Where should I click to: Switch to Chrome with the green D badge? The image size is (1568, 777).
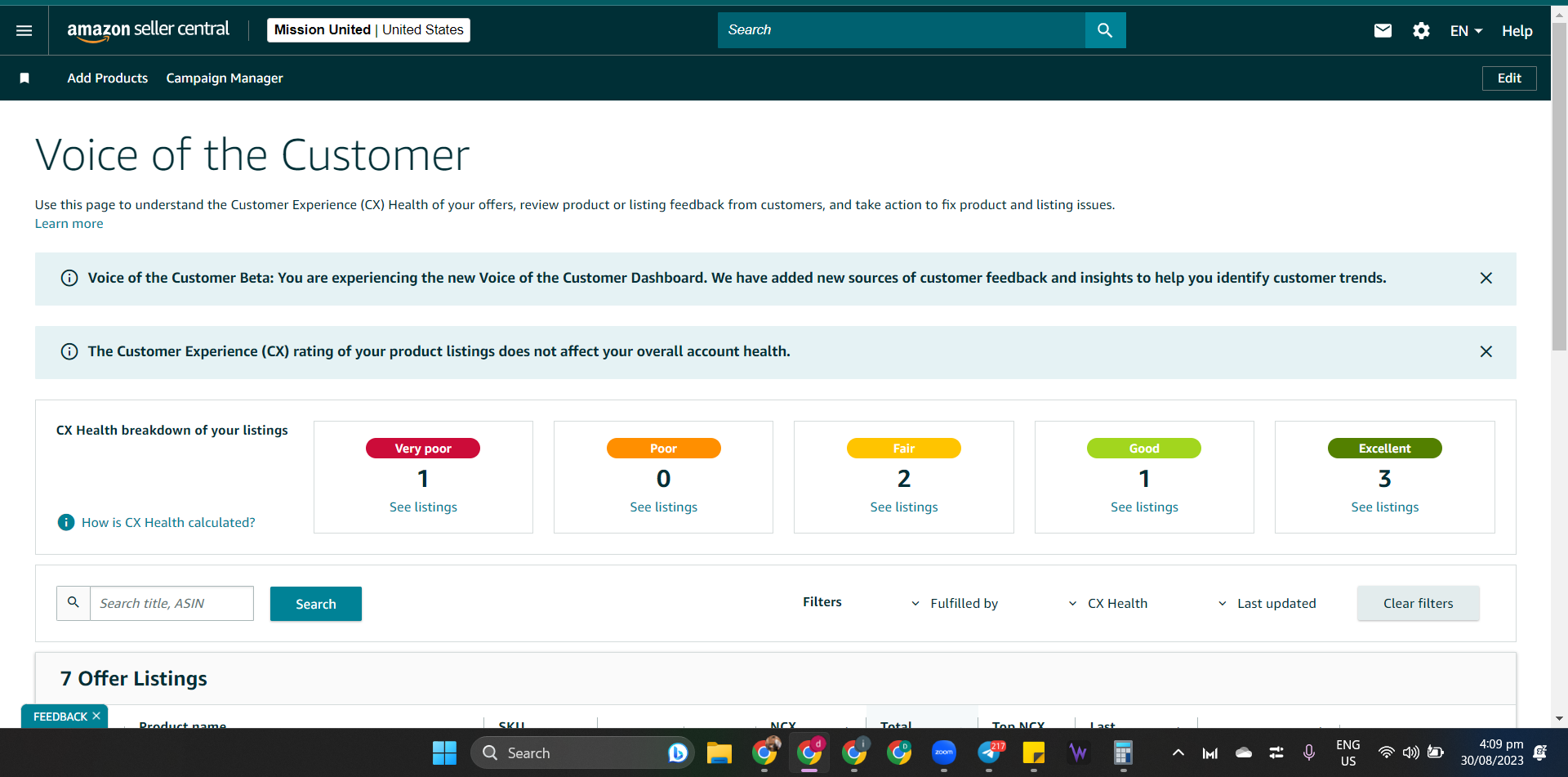pos(900,752)
